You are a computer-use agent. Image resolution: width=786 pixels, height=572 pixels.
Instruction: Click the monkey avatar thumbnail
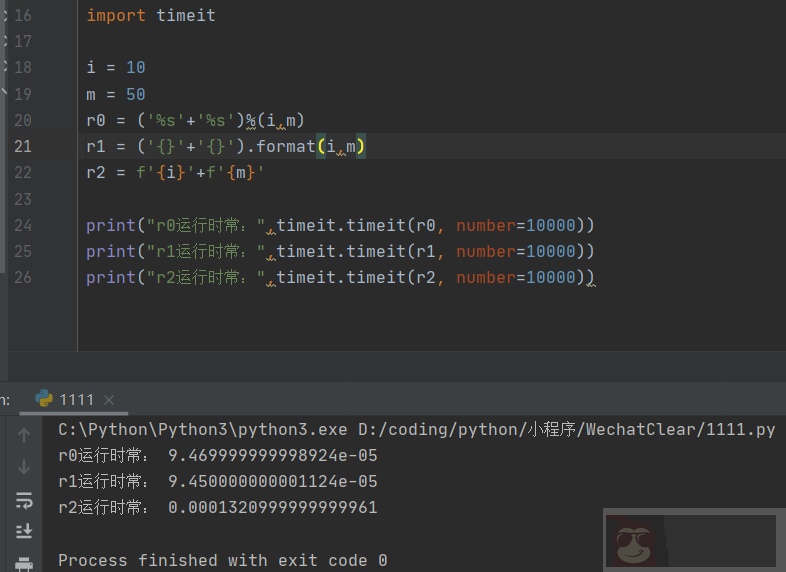coord(635,541)
